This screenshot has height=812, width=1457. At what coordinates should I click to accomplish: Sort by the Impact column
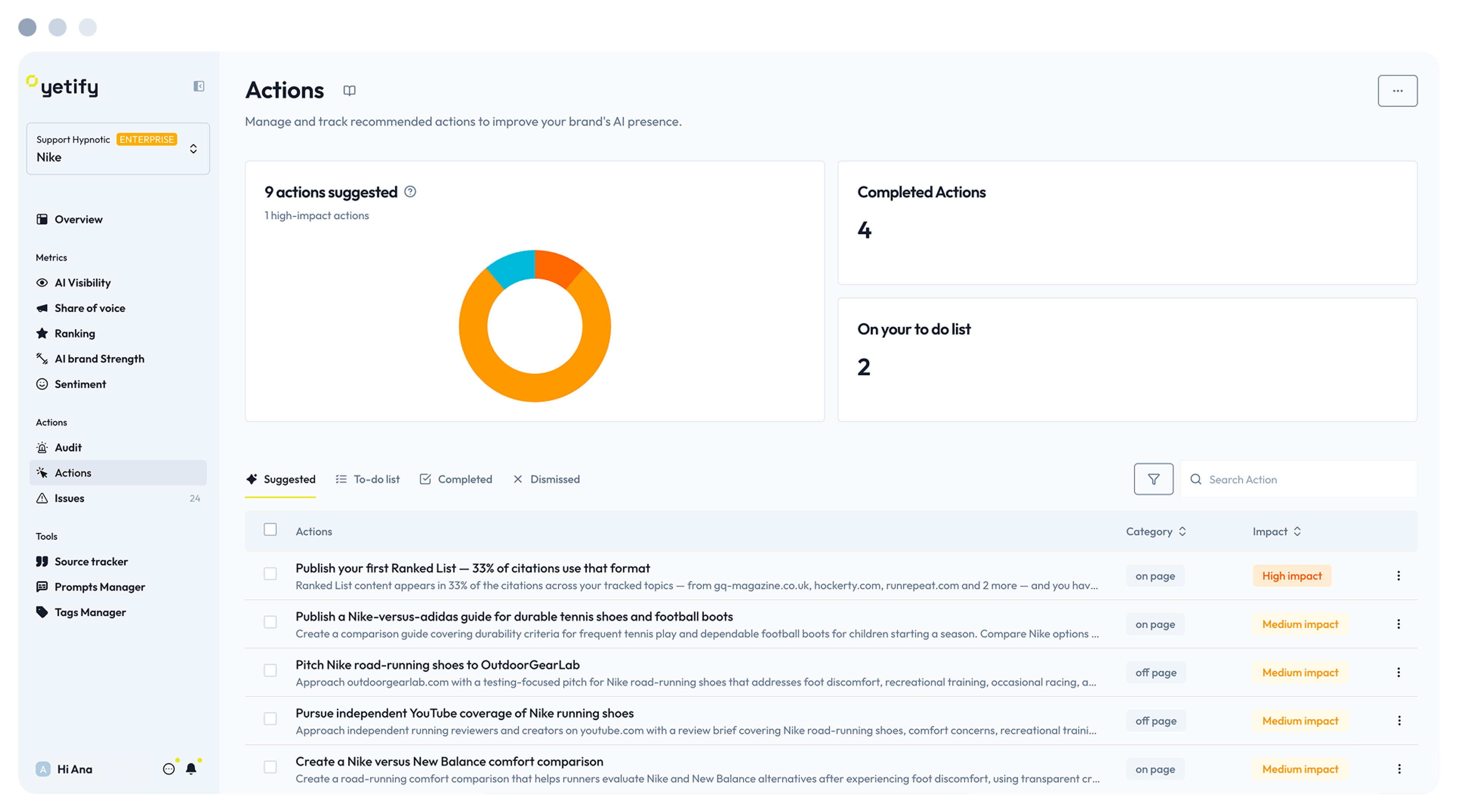(x=1276, y=531)
